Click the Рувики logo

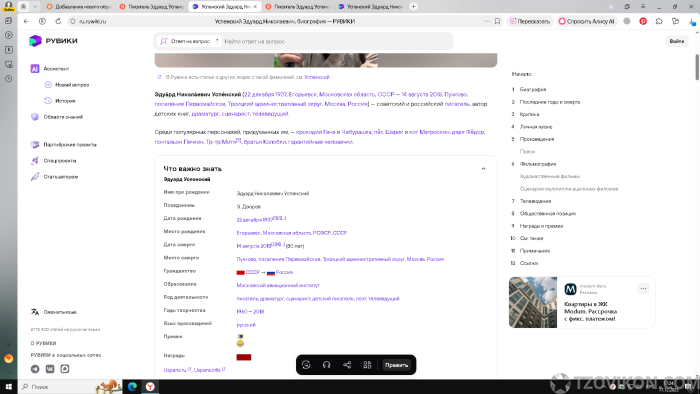tap(53, 41)
